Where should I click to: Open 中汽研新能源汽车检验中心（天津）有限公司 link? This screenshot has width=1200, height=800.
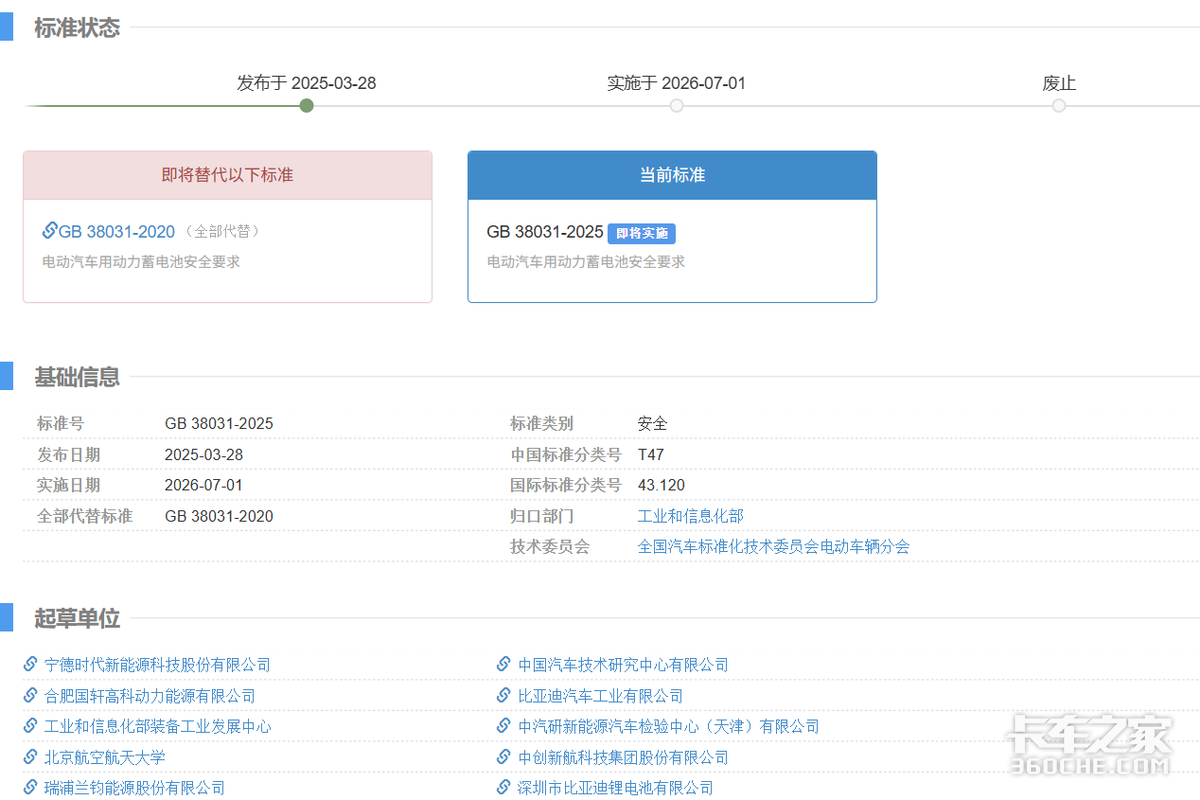[x=668, y=727]
